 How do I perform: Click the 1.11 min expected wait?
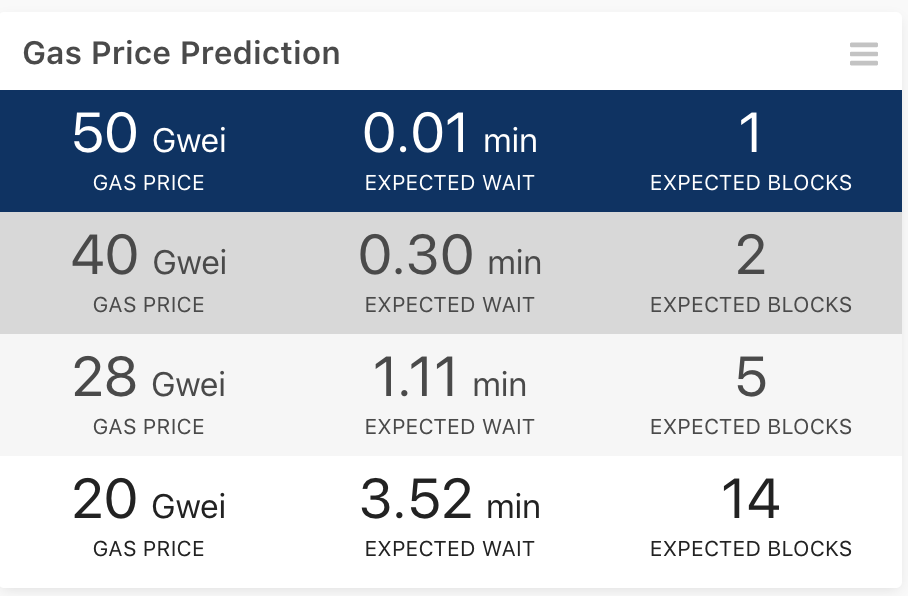[x=450, y=378]
